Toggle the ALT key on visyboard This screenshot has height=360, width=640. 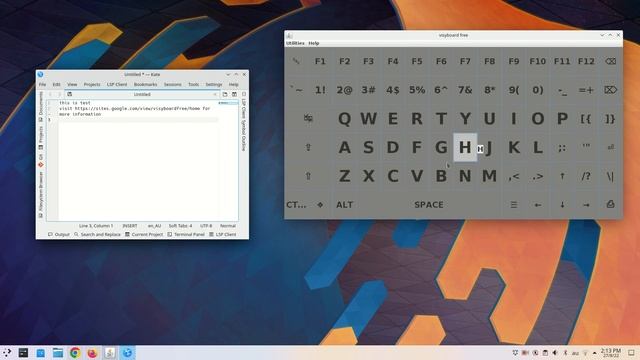tap(344, 204)
